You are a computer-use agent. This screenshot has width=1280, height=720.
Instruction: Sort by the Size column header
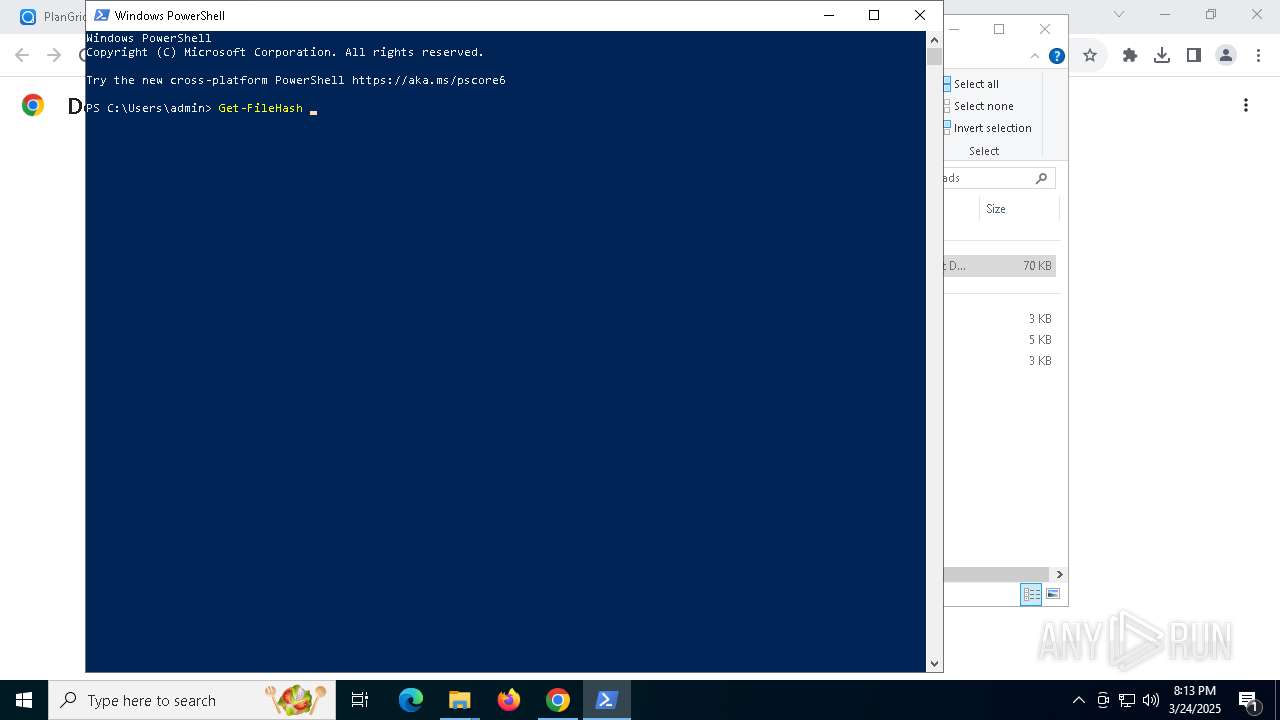[x=1017, y=209]
